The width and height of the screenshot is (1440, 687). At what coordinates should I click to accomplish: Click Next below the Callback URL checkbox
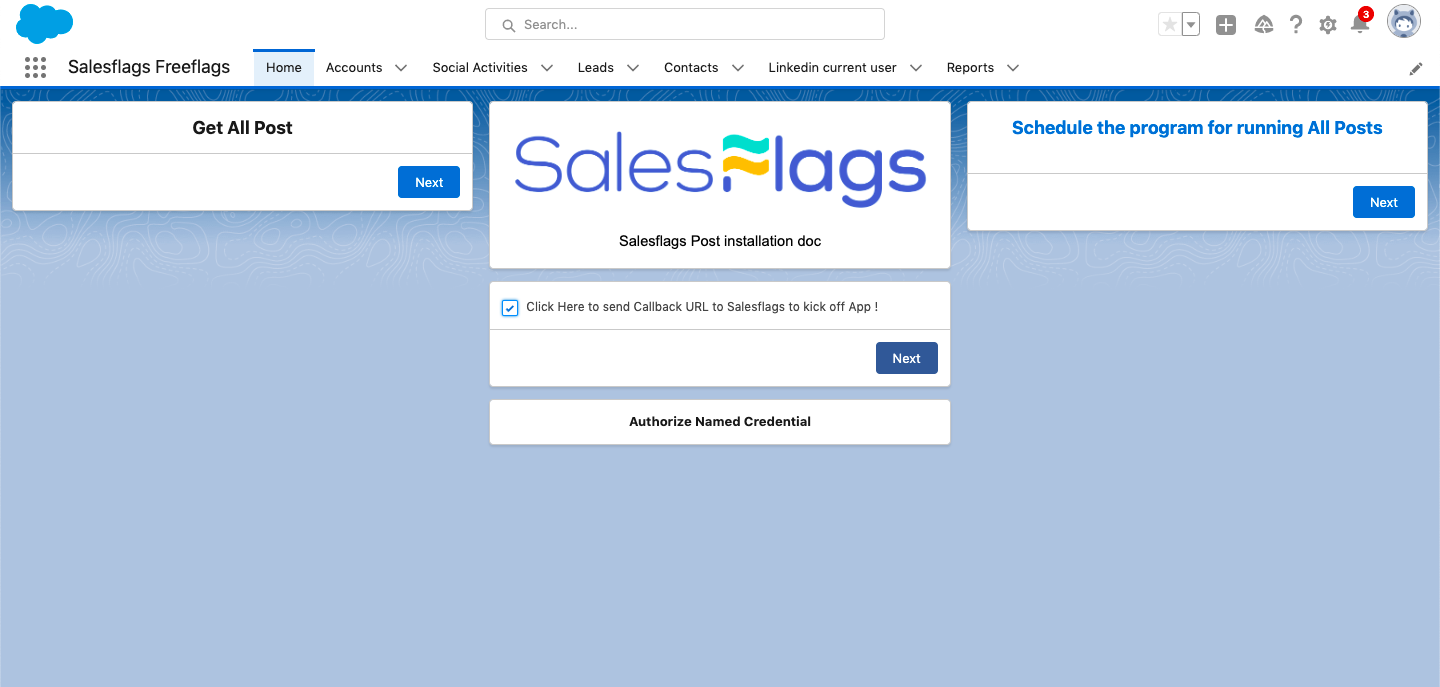pyautogui.click(x=907, y=358)
